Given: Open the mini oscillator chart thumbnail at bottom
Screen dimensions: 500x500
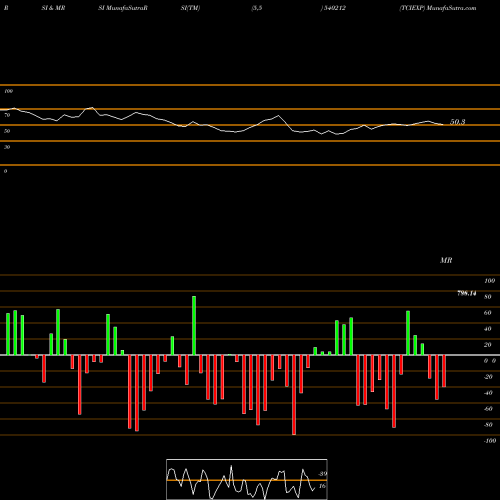Looking at the screenshot, I should [x=247, y=479].
